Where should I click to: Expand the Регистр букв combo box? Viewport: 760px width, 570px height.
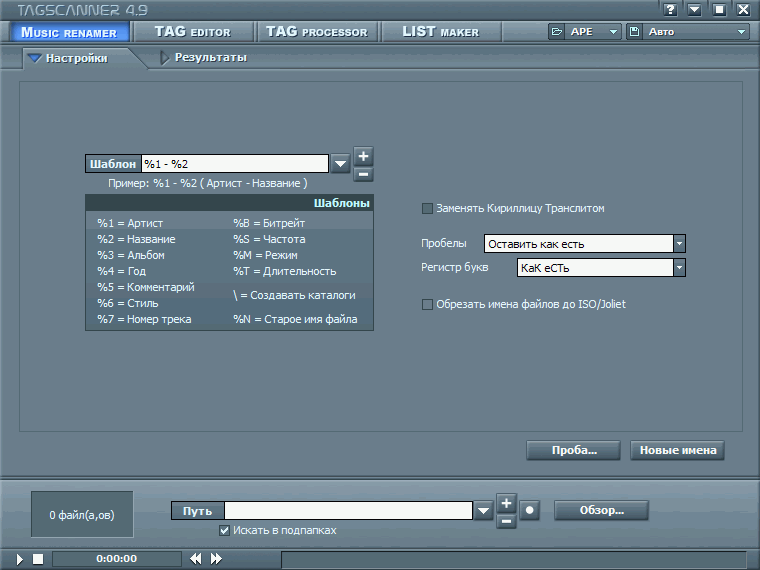click(679, 268)
